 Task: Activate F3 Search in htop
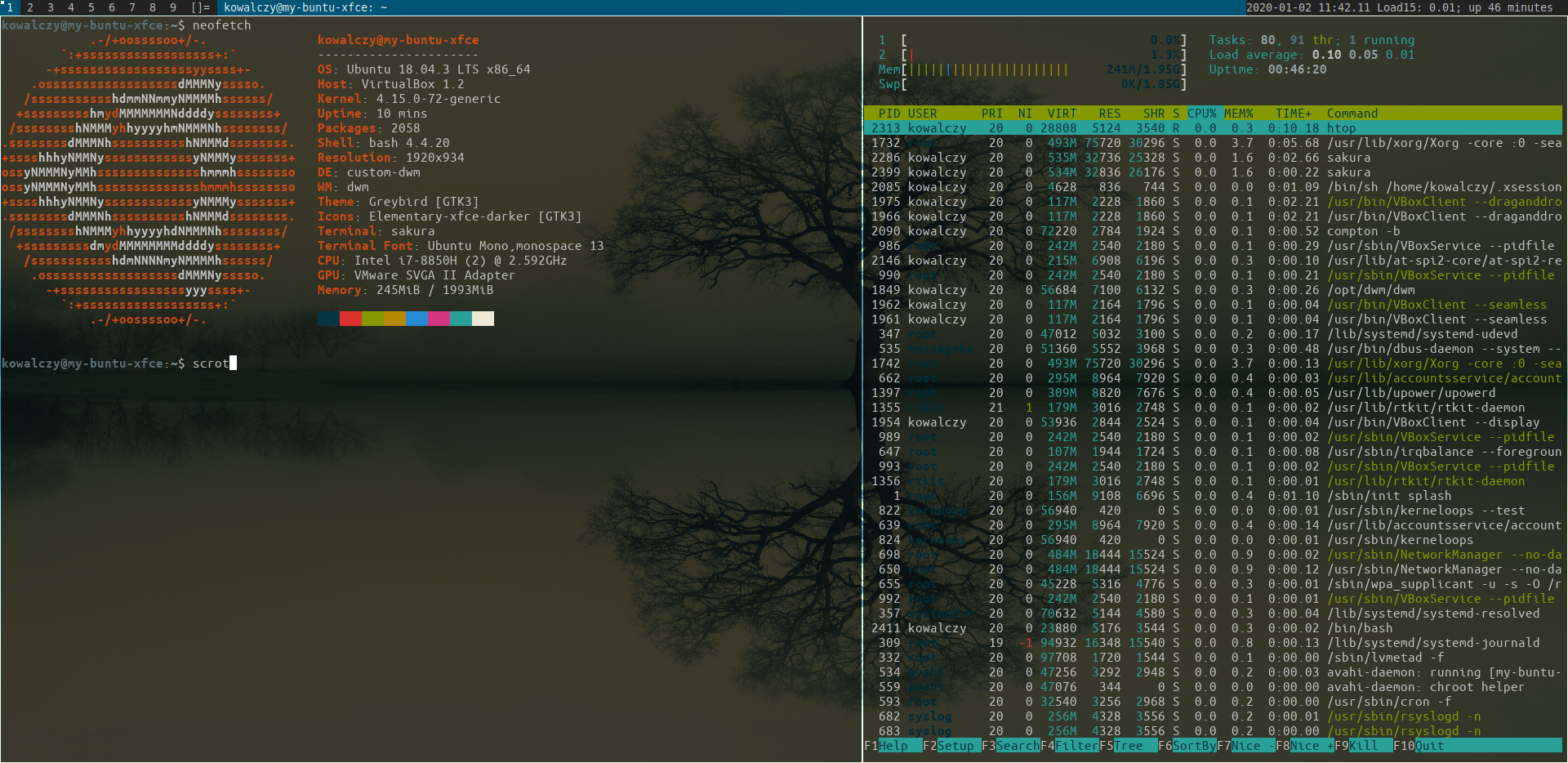click(1010, 746)
